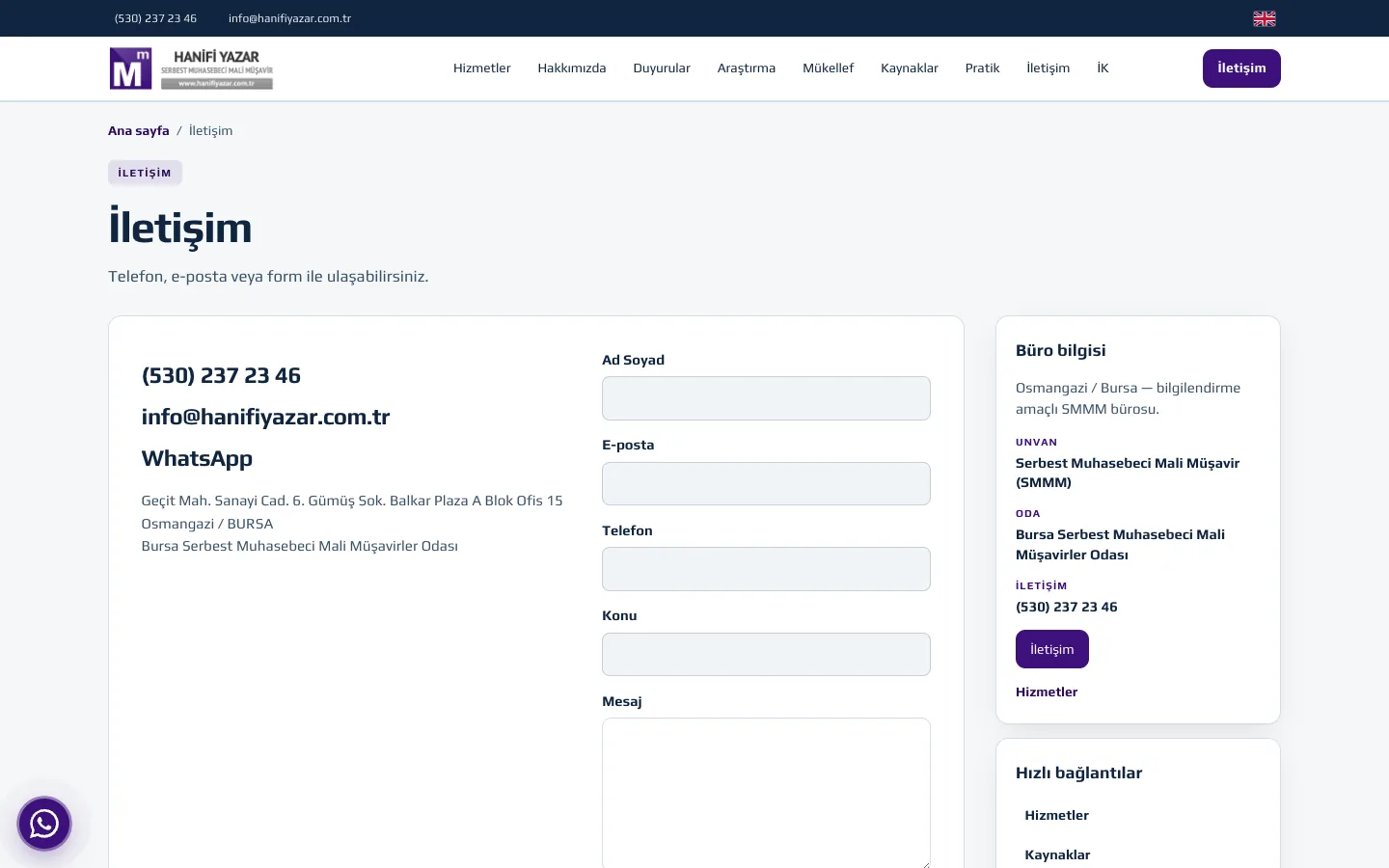Open Araştırma in the navigation bar
Viewport: 1389px width, 868px height.
point(747,68)
